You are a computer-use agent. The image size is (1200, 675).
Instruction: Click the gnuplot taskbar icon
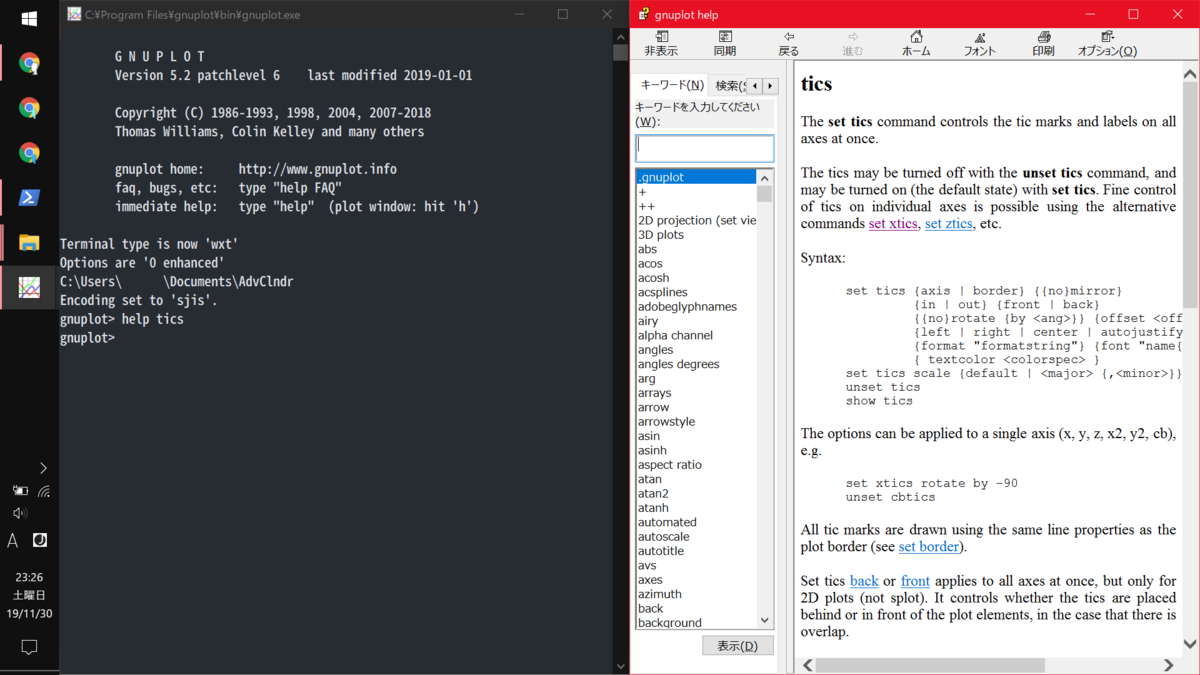[x=29, y=288]
